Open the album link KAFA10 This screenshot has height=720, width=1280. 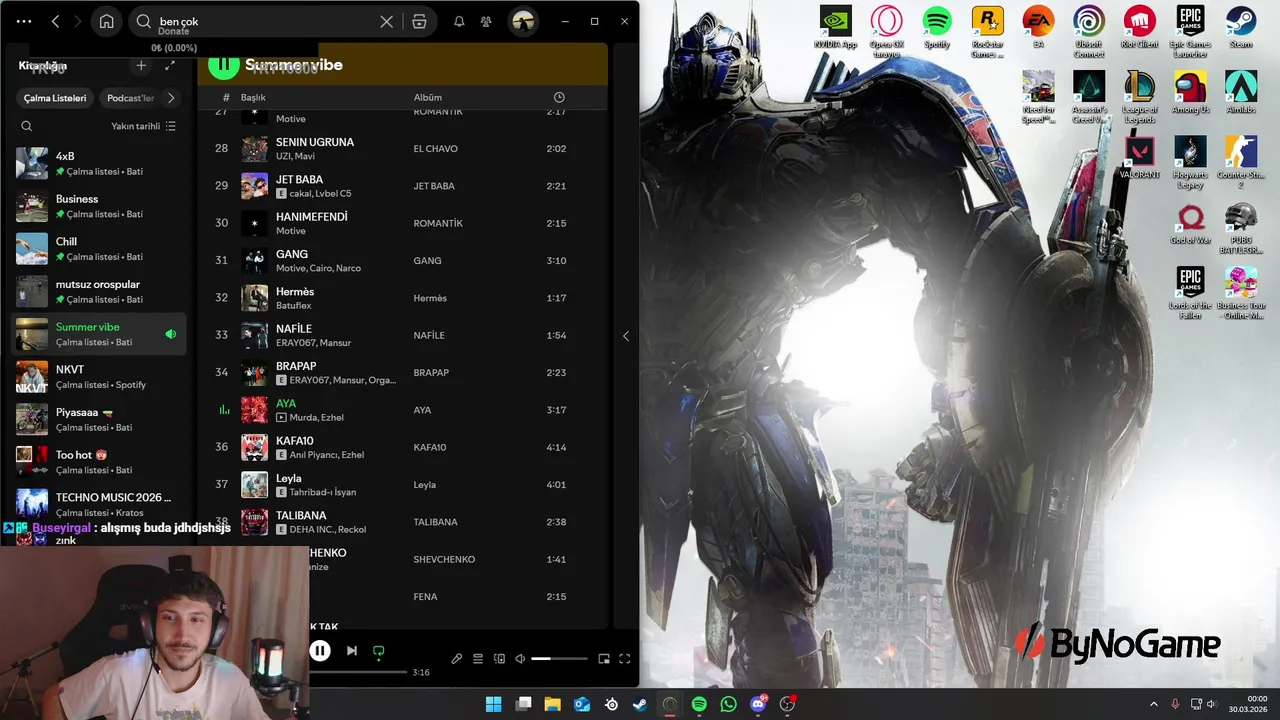coord(430,447)
